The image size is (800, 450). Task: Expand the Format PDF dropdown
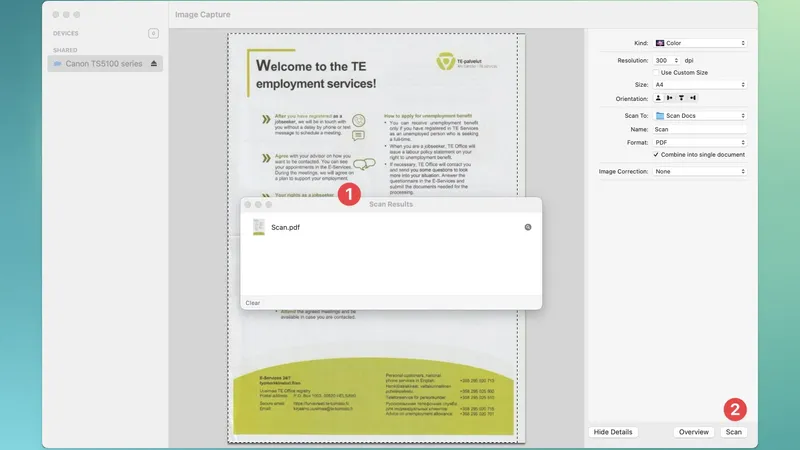pyautogui.click(x=700, y=142)
